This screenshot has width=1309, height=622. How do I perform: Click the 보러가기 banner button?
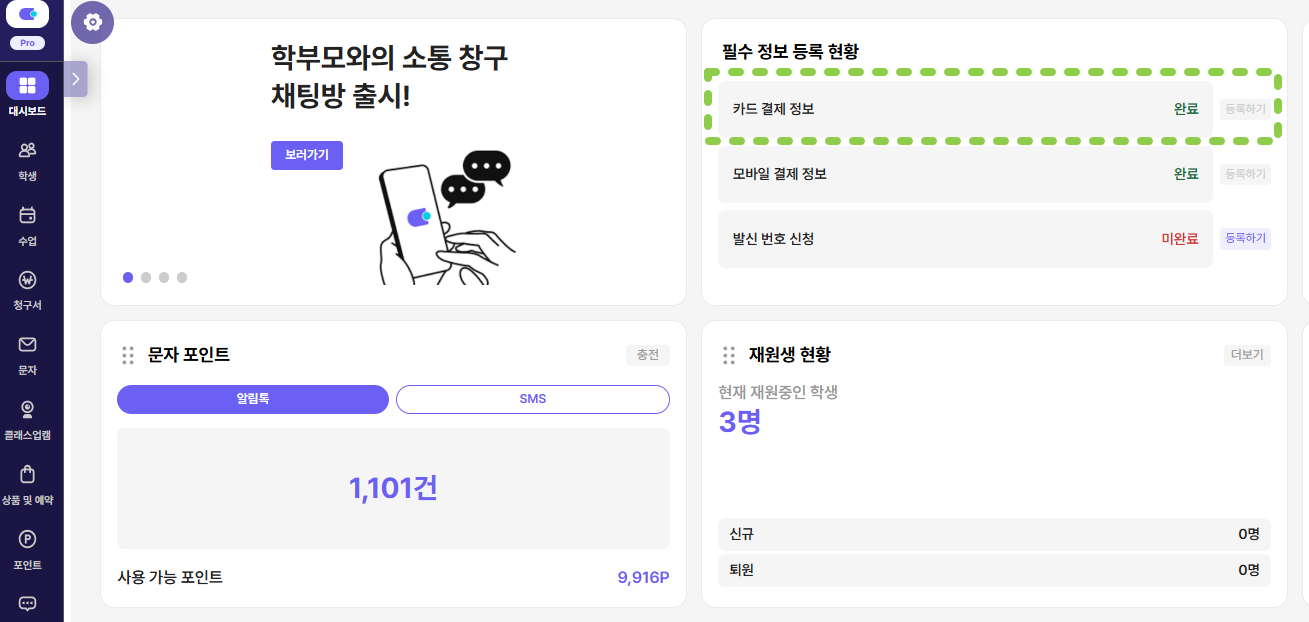click(306, 155)
